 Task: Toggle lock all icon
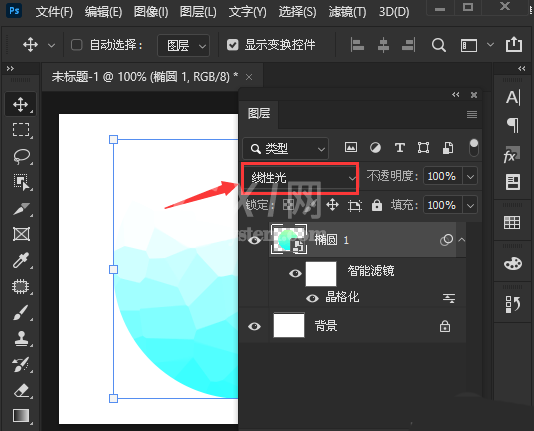[x=377, y=205]
